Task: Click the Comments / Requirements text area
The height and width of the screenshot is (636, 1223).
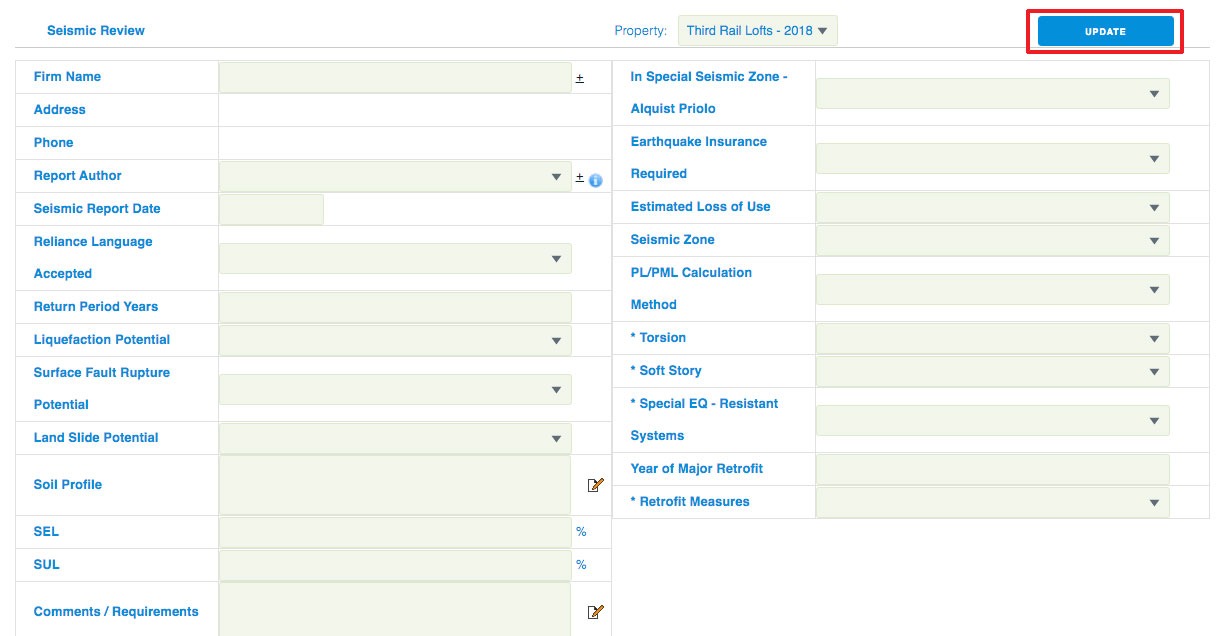Action: (395, 610)
